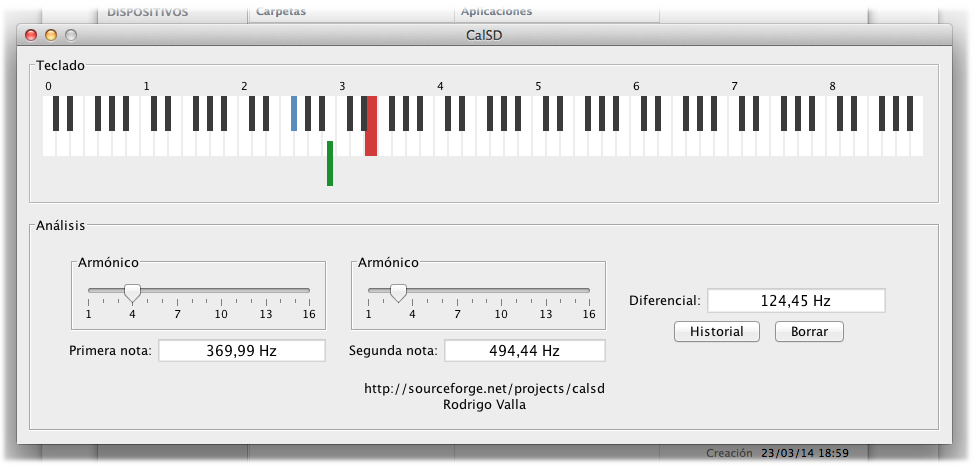Click the gray zoom button of CalSD
Image resolution: width=976 pixels, height=466 pixels.
[71, 35]
